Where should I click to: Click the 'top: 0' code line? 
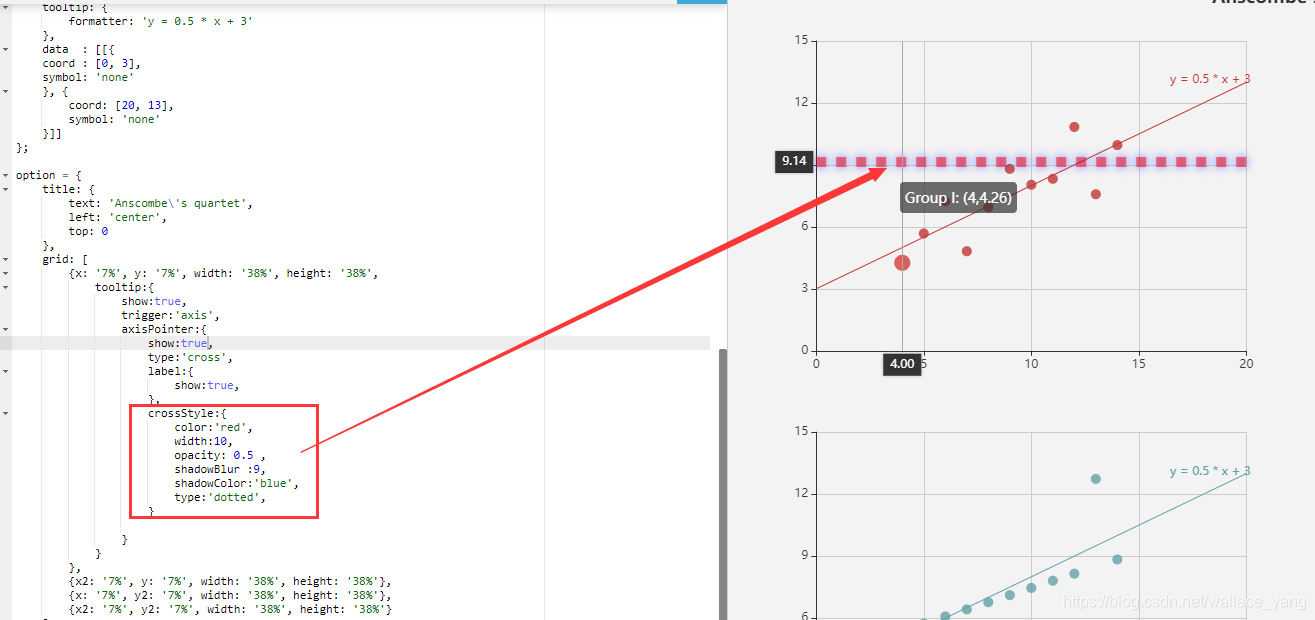tap(88, 231)
